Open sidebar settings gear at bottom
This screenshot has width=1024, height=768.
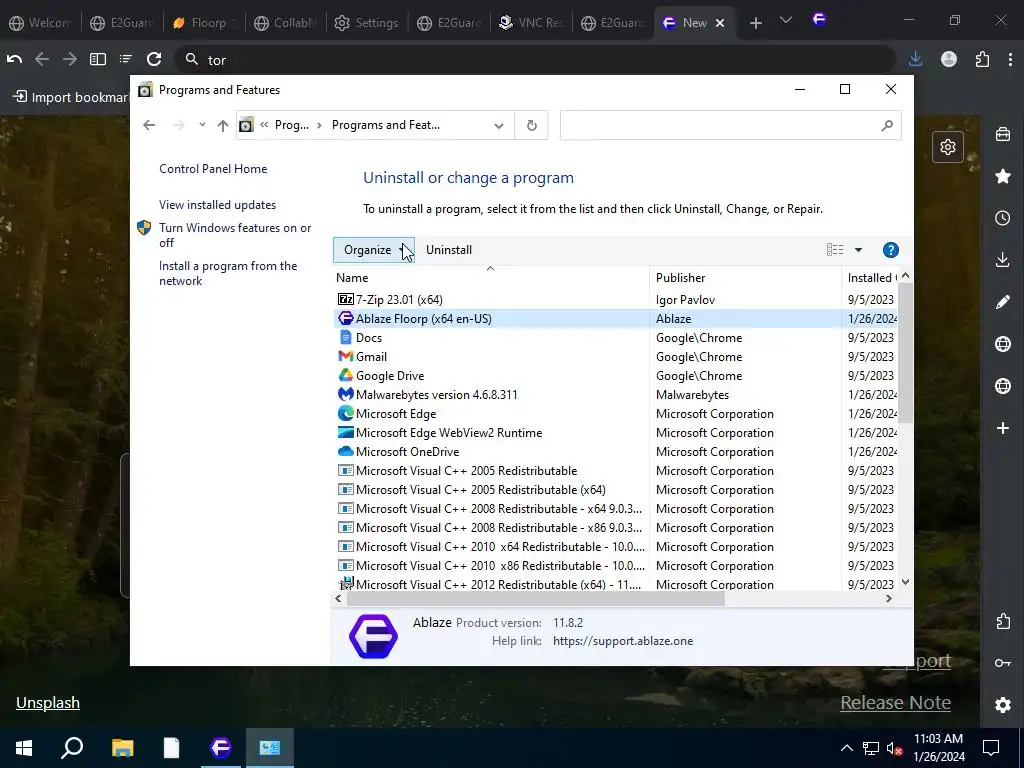(1003, 705)
